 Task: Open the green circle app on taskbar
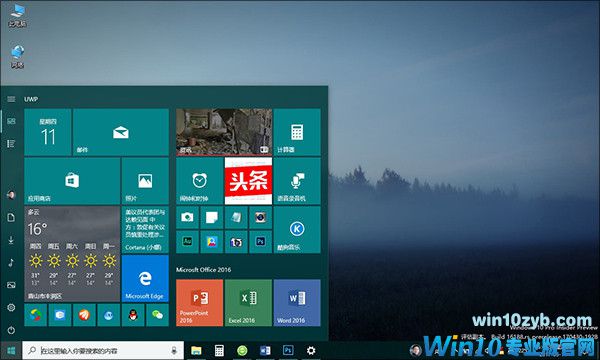(x=242, y=350)
